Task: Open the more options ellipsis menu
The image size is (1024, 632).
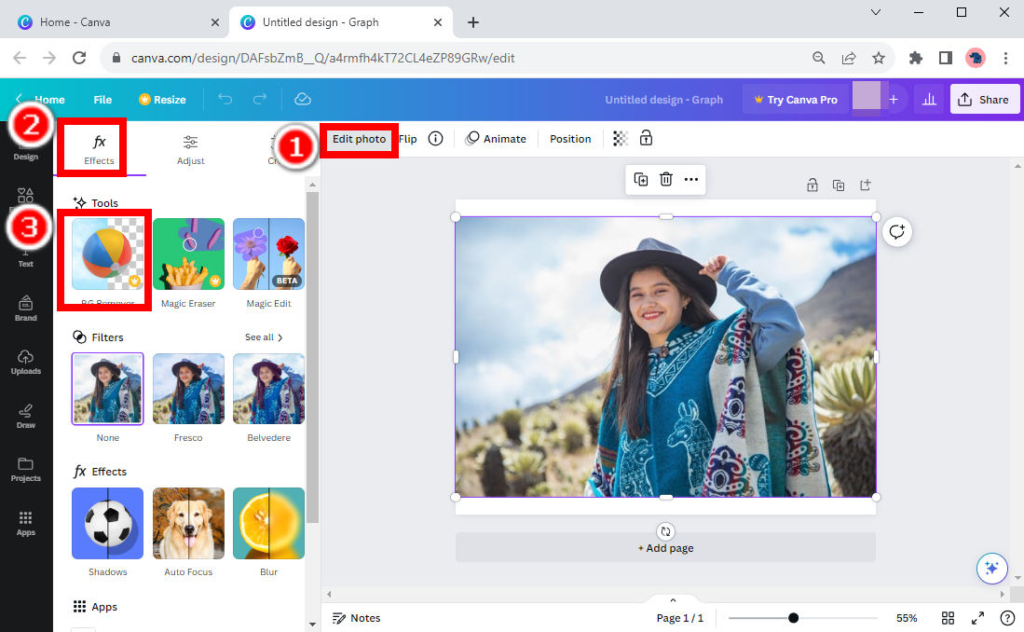Action: pos(691,180)
